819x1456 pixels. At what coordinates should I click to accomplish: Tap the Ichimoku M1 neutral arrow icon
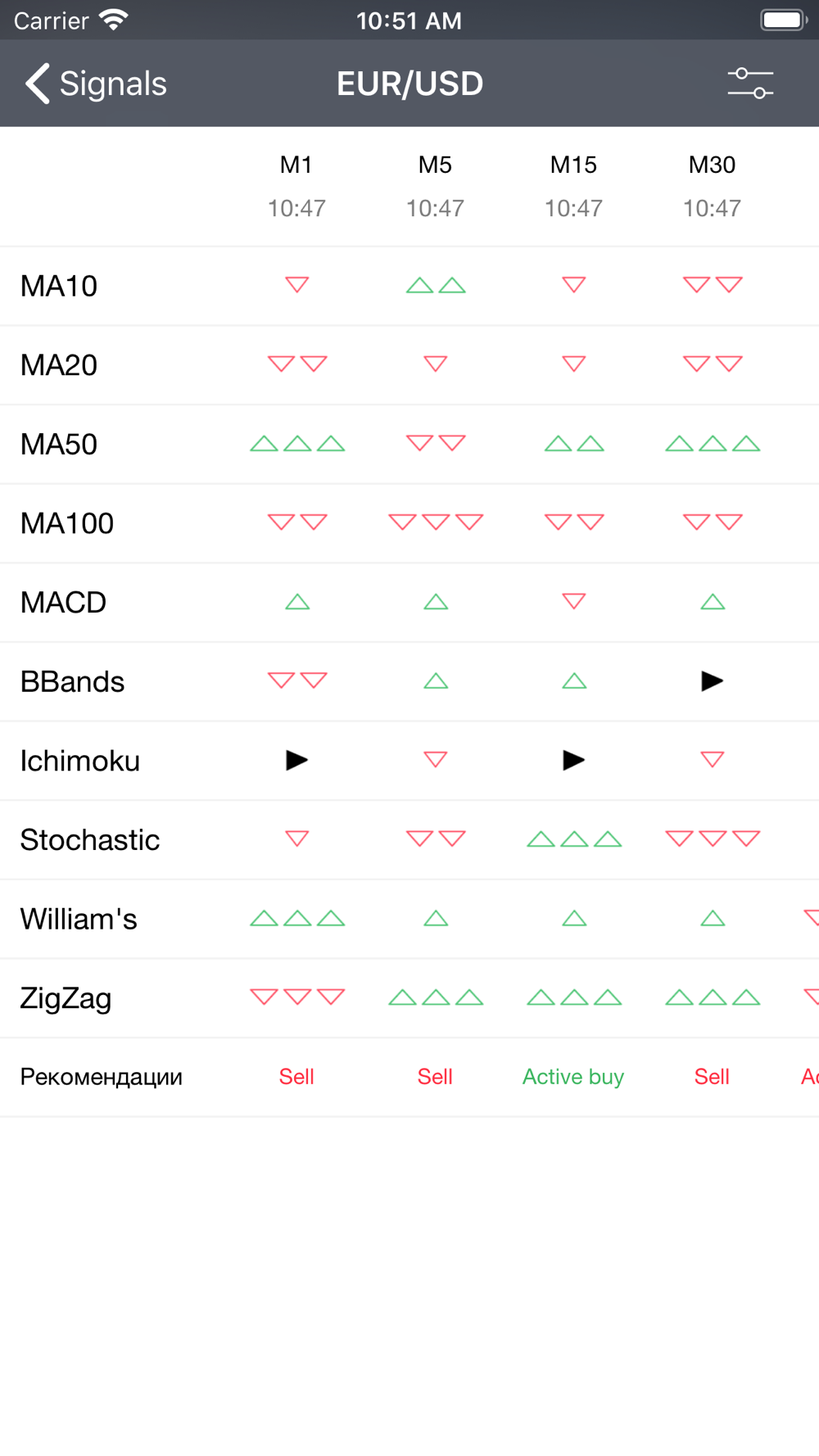296,761
